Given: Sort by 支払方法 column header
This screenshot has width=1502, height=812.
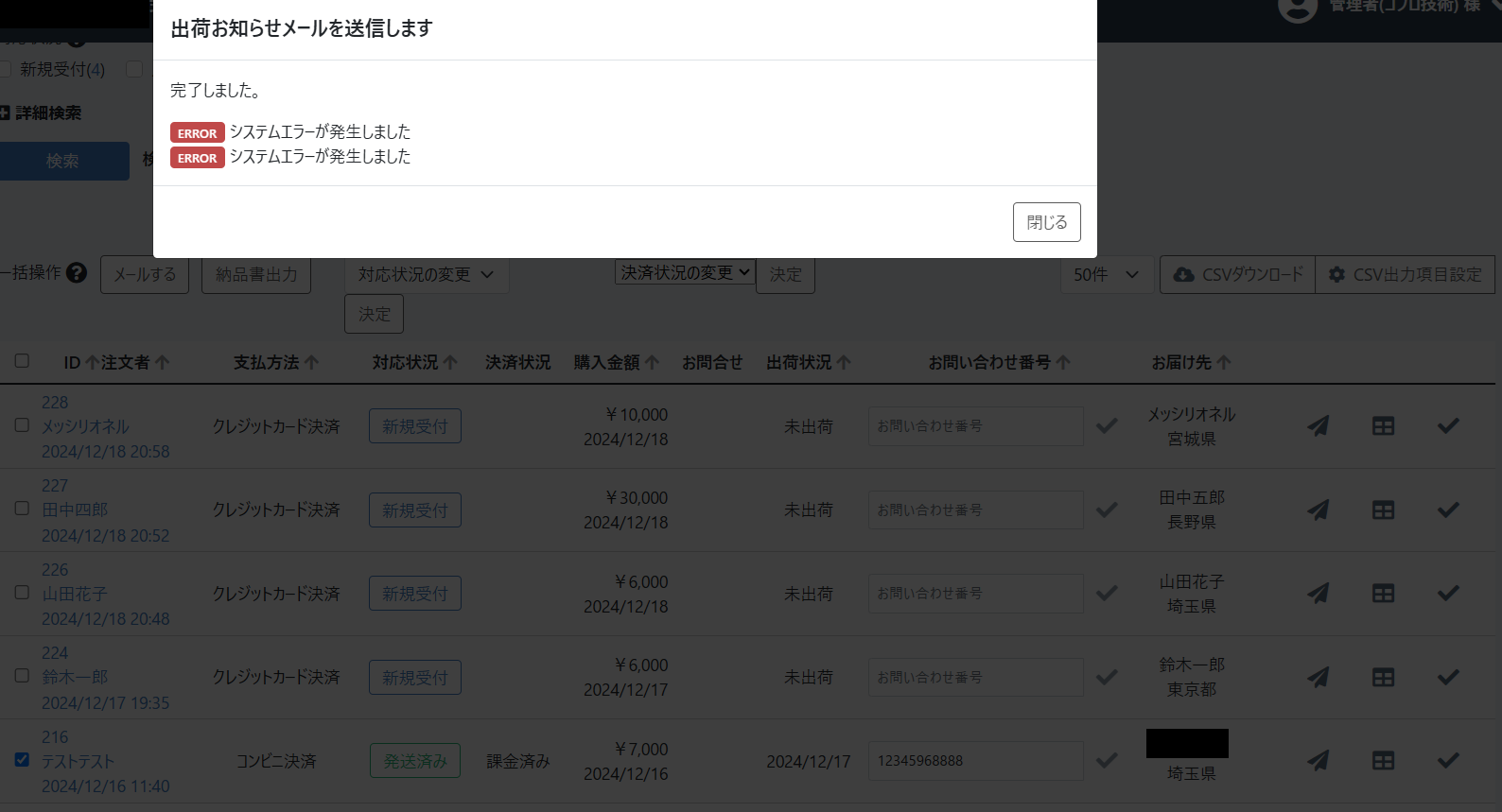Looking at the screenshot, I should [276, 363].
